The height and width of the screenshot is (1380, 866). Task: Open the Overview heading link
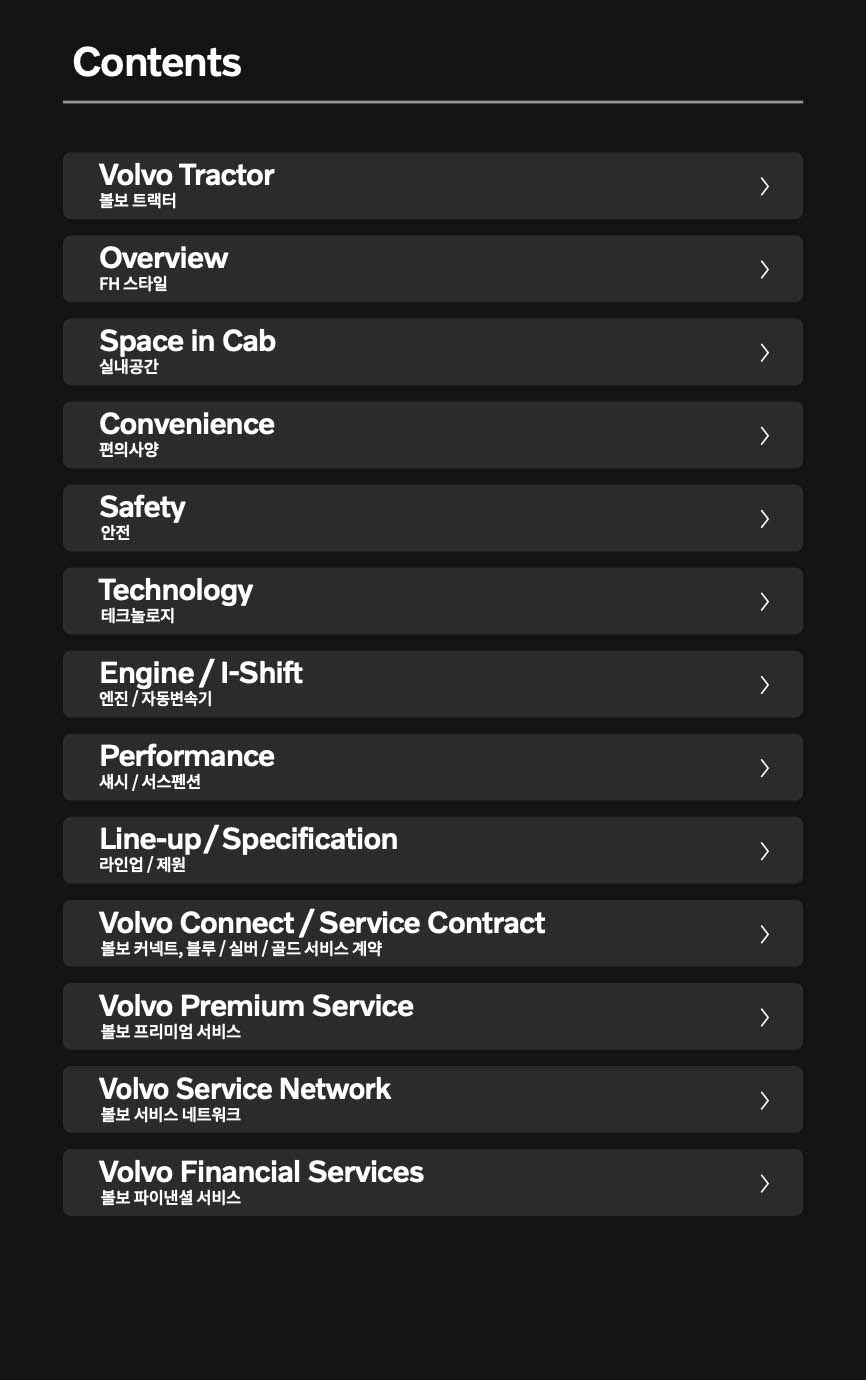coord(164,258)
